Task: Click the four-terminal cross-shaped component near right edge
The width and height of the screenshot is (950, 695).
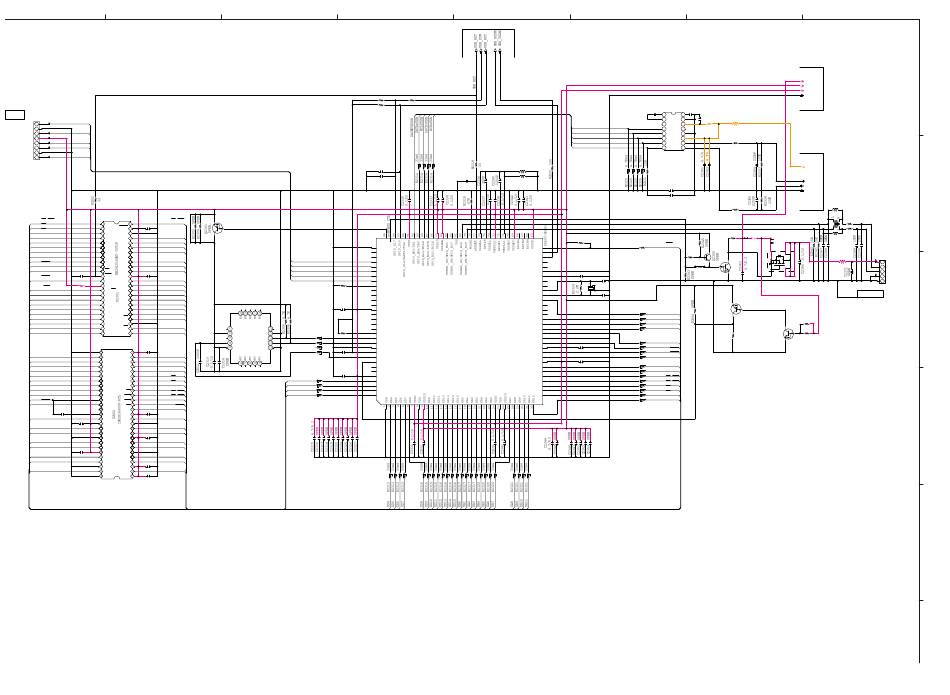Action: coord(837,224)
